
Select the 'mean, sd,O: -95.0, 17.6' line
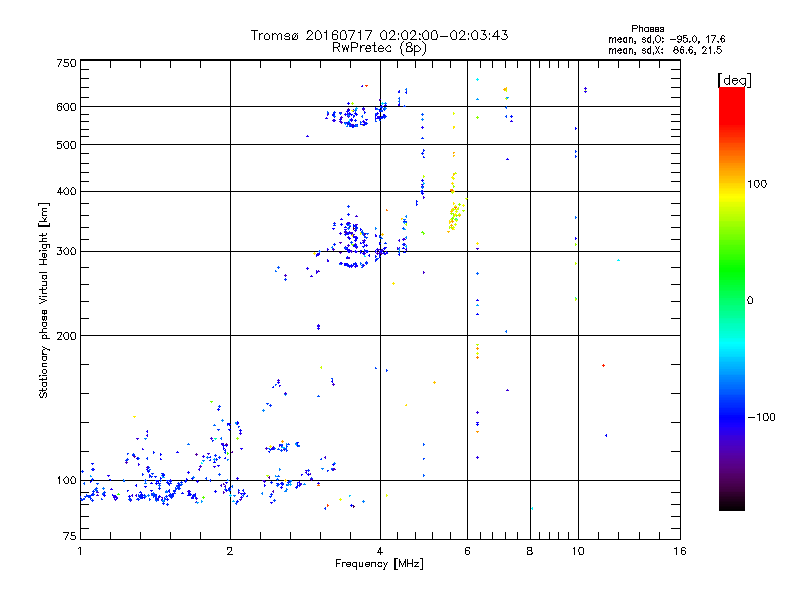click(x=666, y=39)
